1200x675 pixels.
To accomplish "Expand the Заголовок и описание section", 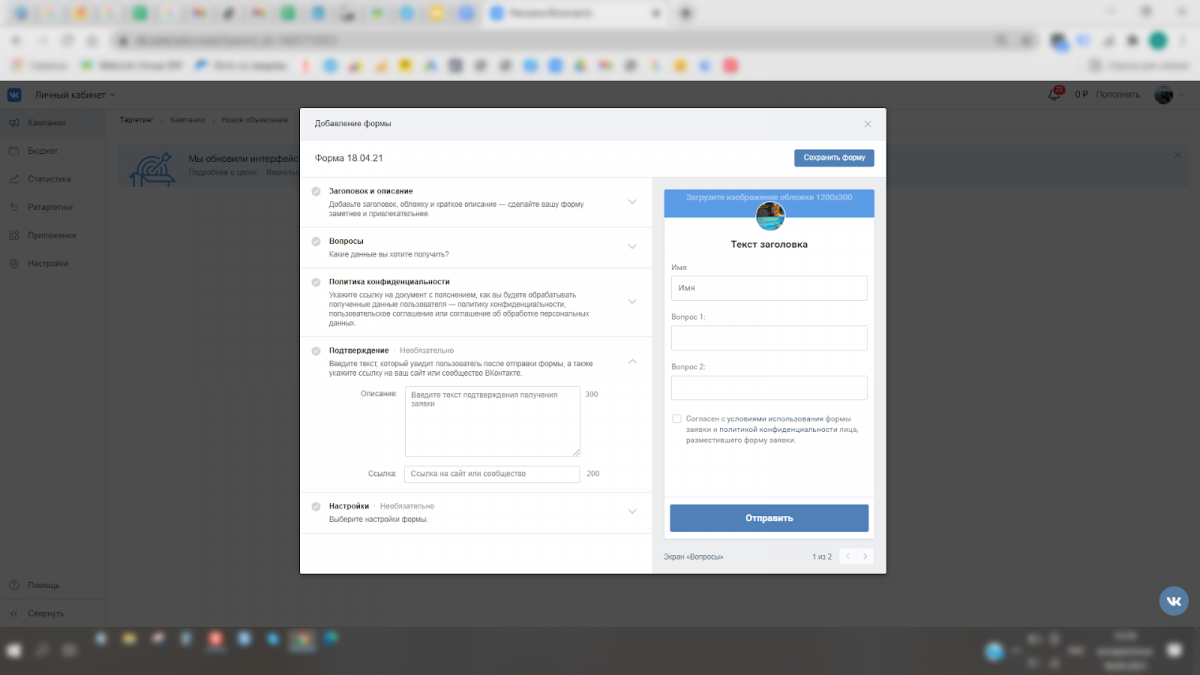I will tap(632, 201).
